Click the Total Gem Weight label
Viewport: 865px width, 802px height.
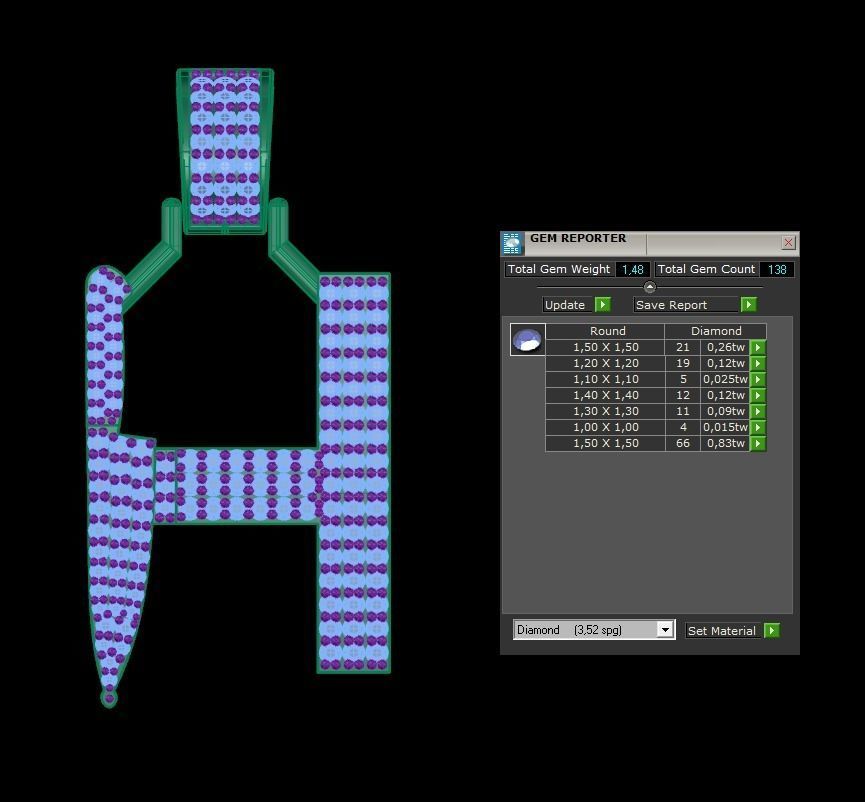click(559, 269)
